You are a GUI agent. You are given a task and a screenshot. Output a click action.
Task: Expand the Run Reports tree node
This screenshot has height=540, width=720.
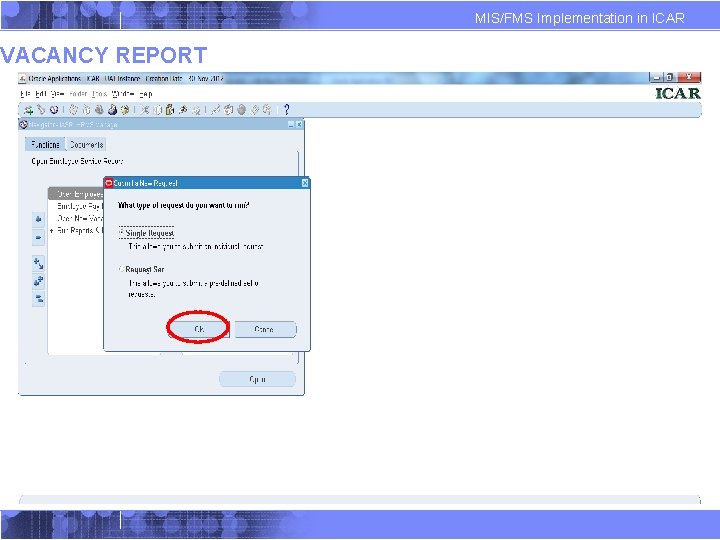(x=51, y=231)
